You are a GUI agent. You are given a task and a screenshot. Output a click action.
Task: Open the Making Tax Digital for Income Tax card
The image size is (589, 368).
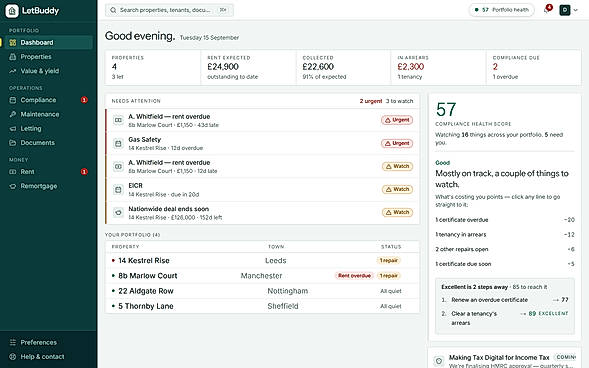pos(505,359)
